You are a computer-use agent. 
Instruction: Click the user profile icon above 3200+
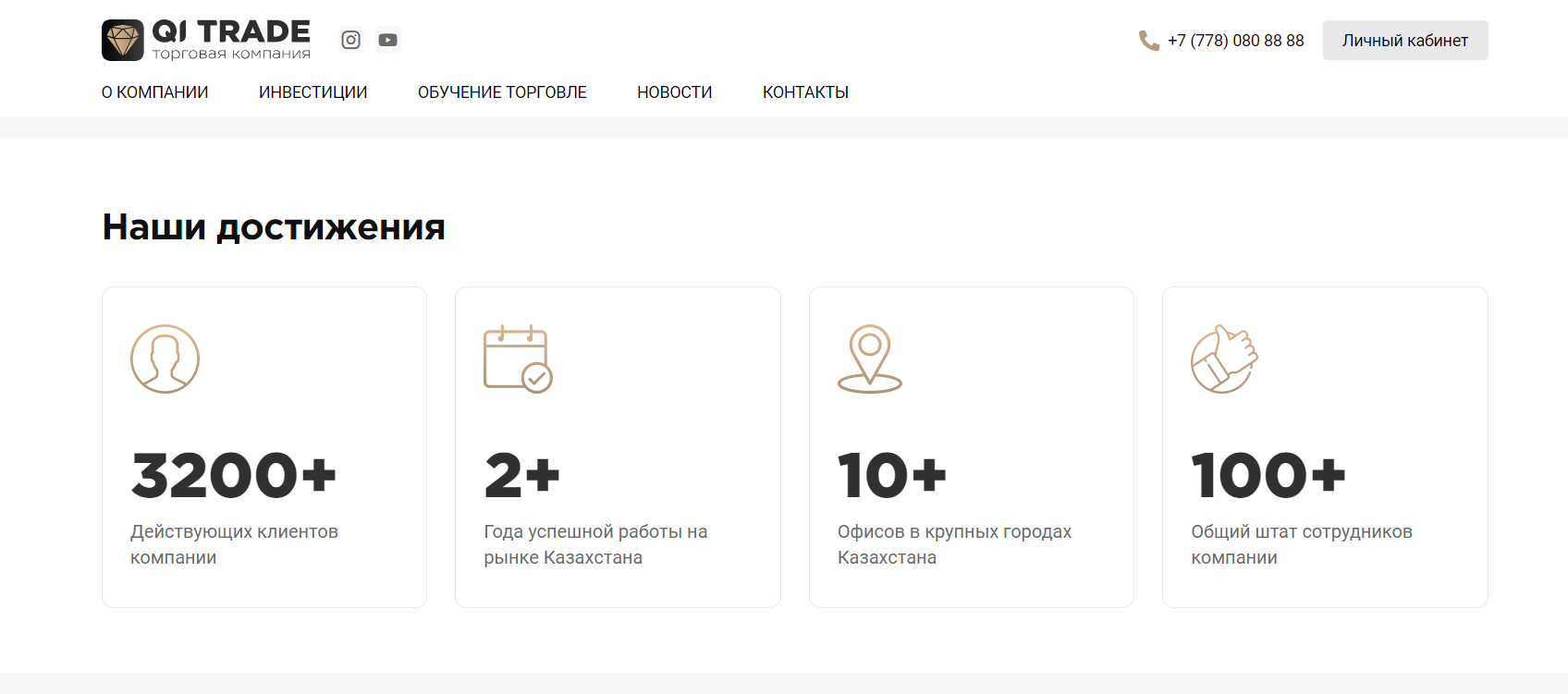[165, 359]
